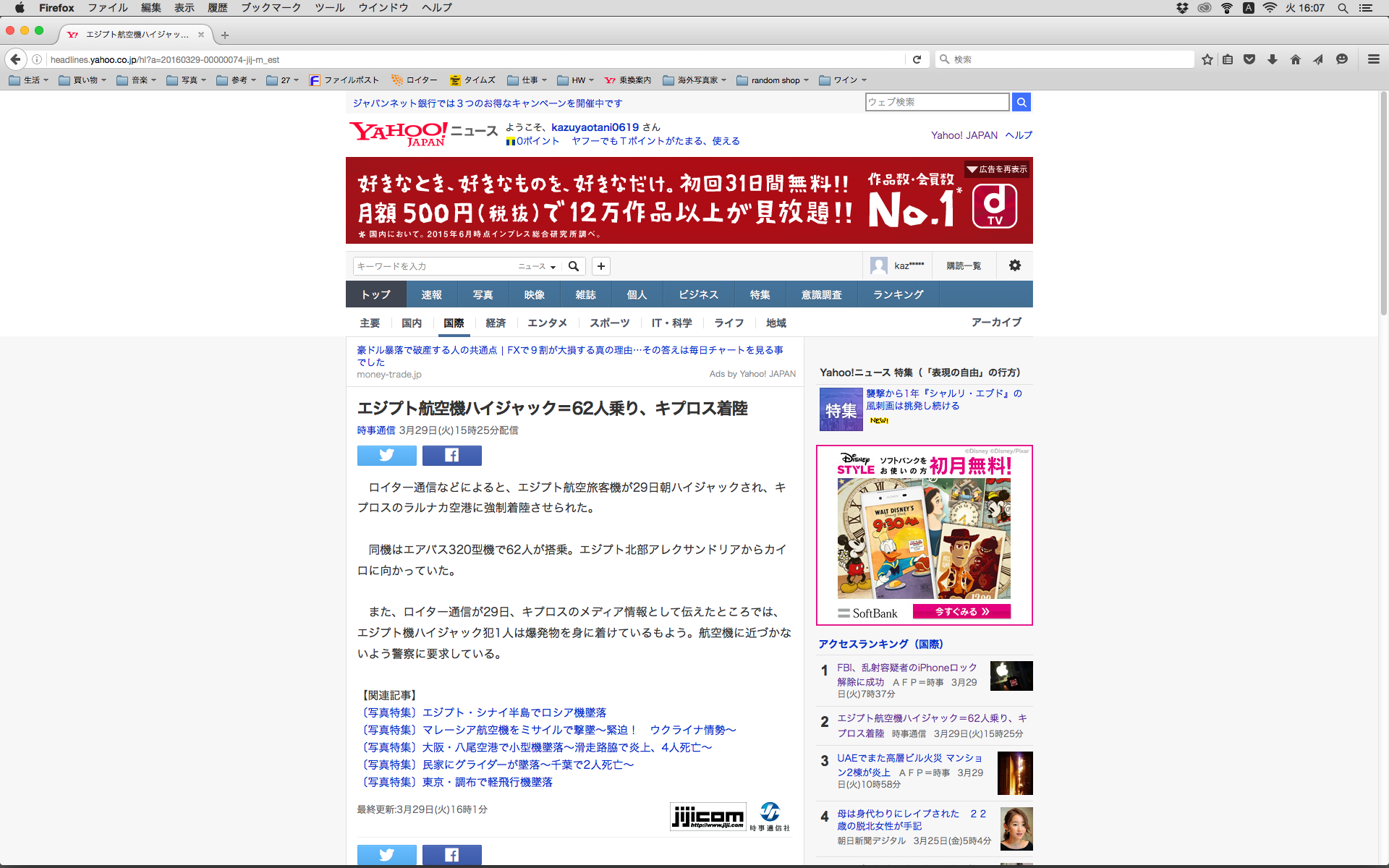The height and width of the screenshot is (868, 1389).
Task: Switch to the ランキング navigation tab
Action: (898, 294)
